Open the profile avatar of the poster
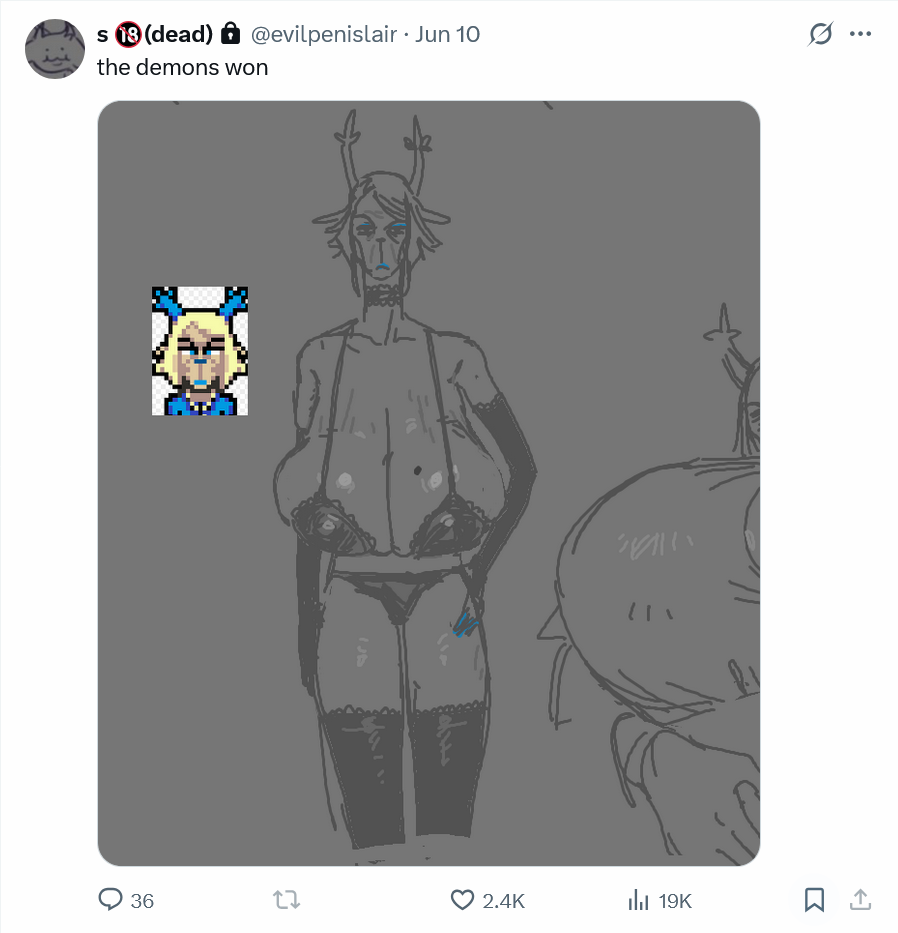Viewport: 898px width, 933px height. click(55, 49)
